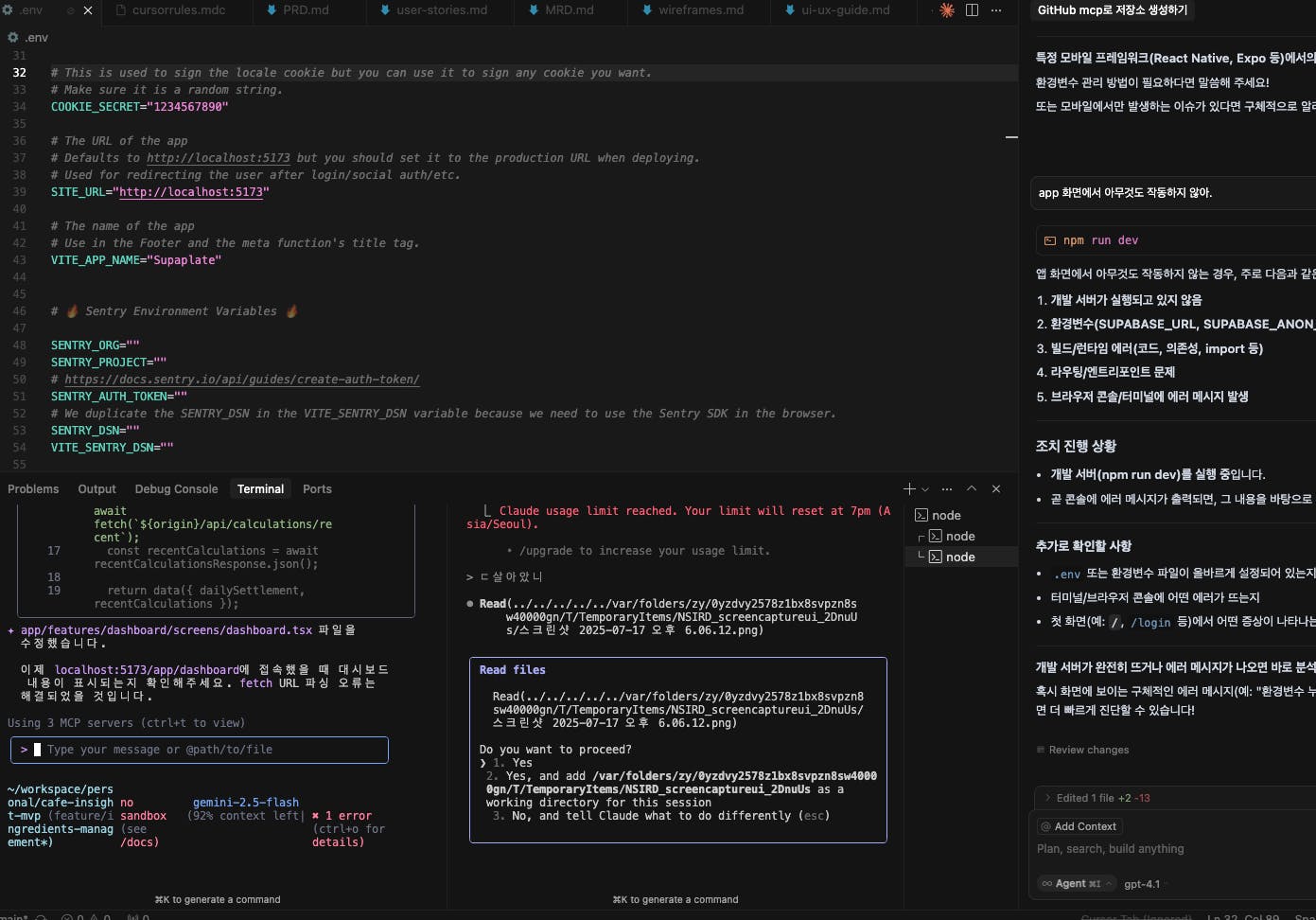
Task: Click localhost link in the Defaults comment line
Action: click(219, 158)
